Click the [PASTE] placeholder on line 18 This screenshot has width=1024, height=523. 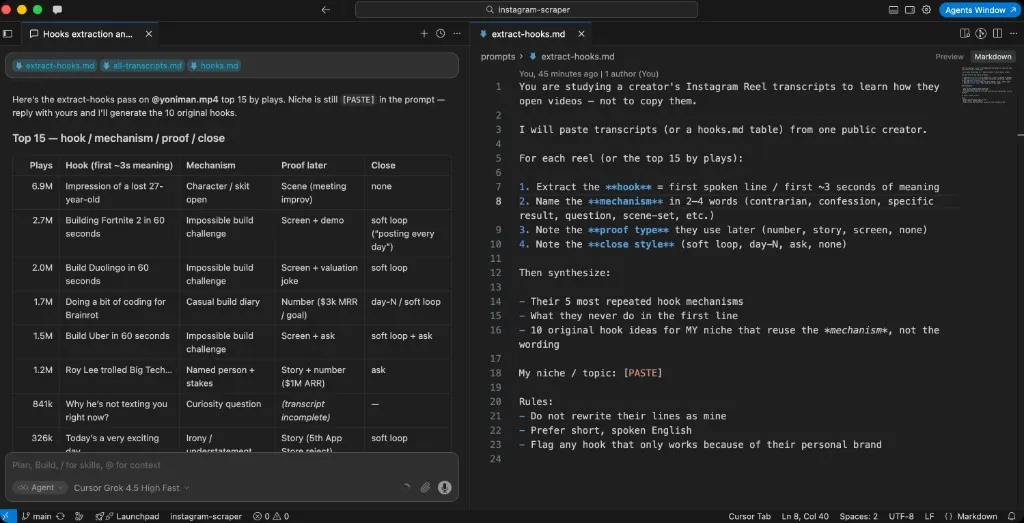643,373
